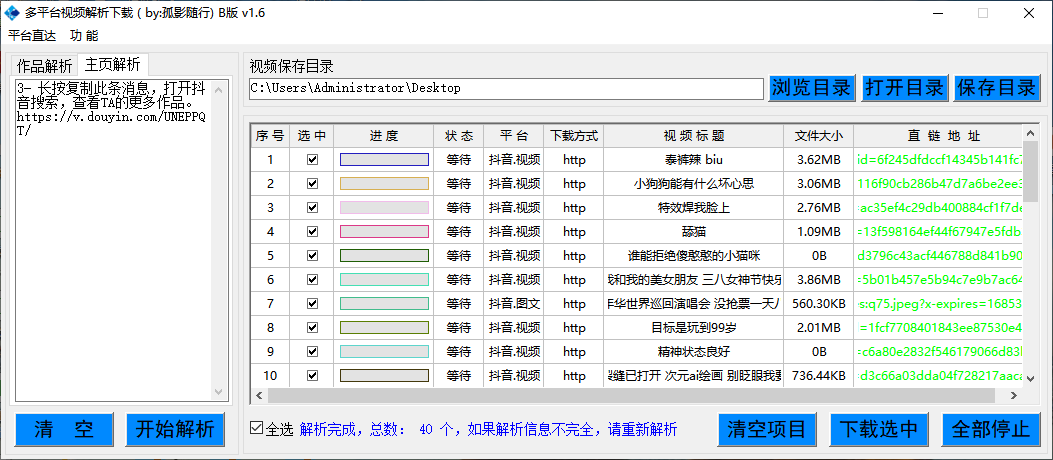Click the 打开目录 button

tap(904, 87)
